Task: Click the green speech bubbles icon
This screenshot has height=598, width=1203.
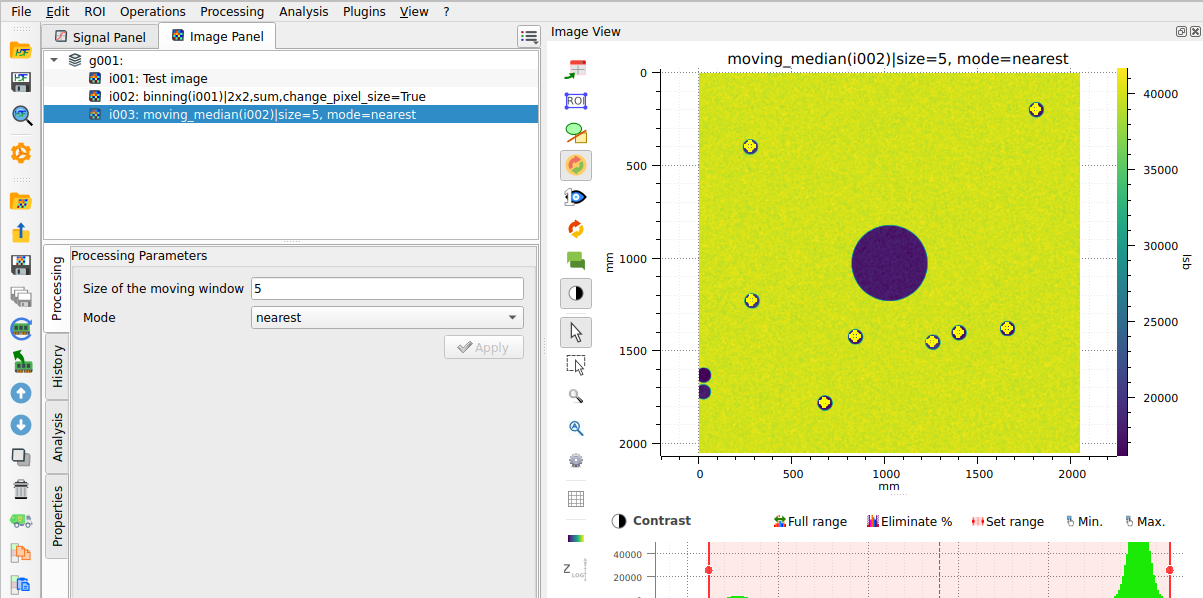Action: point(576,261)
